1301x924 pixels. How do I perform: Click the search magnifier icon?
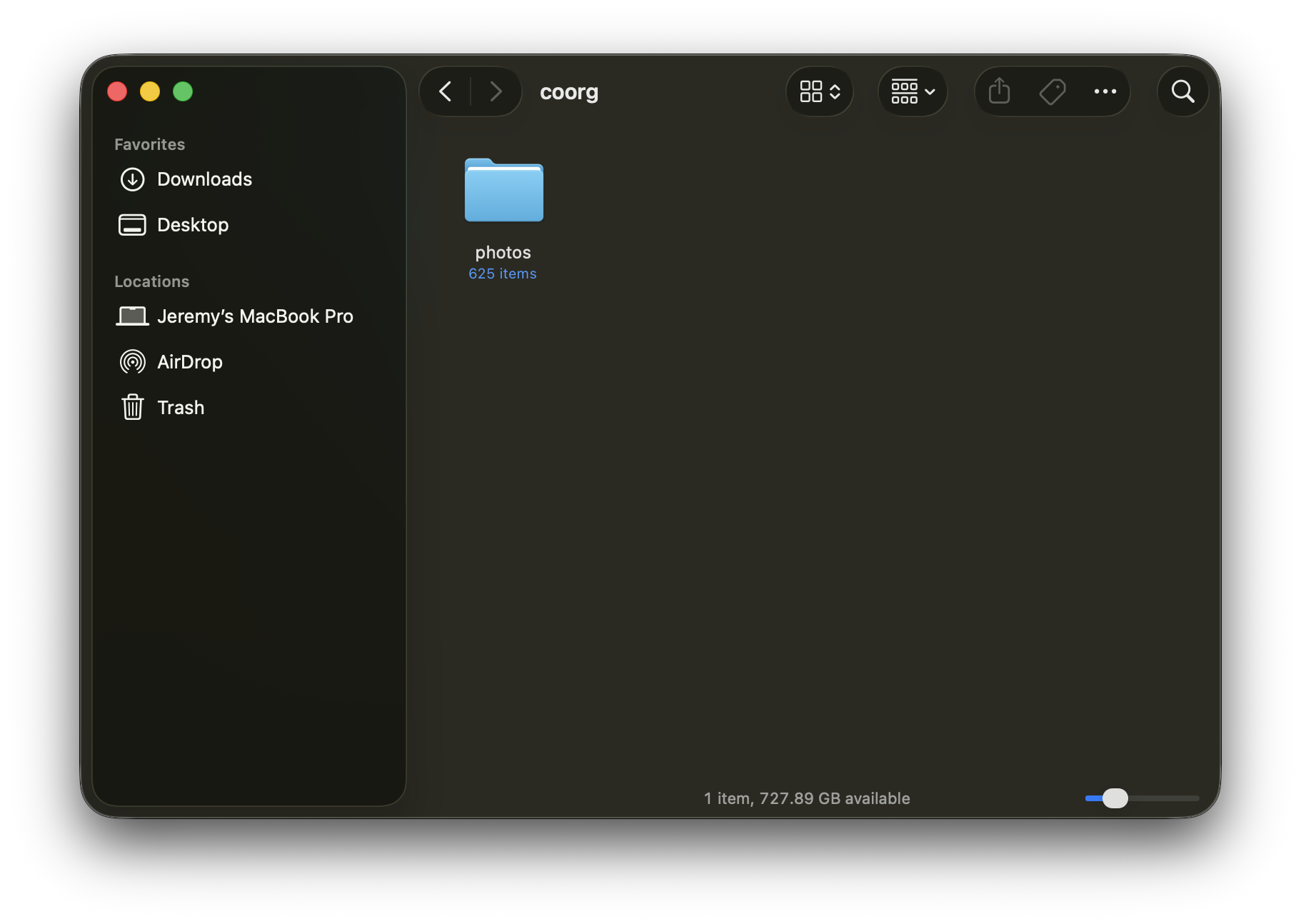coord(1182,91)
